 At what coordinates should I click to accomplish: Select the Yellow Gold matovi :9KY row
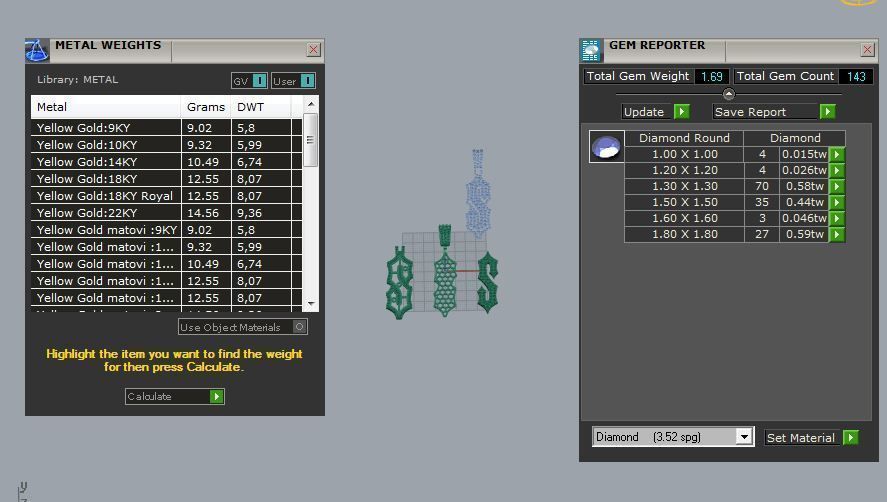point(166,230)
